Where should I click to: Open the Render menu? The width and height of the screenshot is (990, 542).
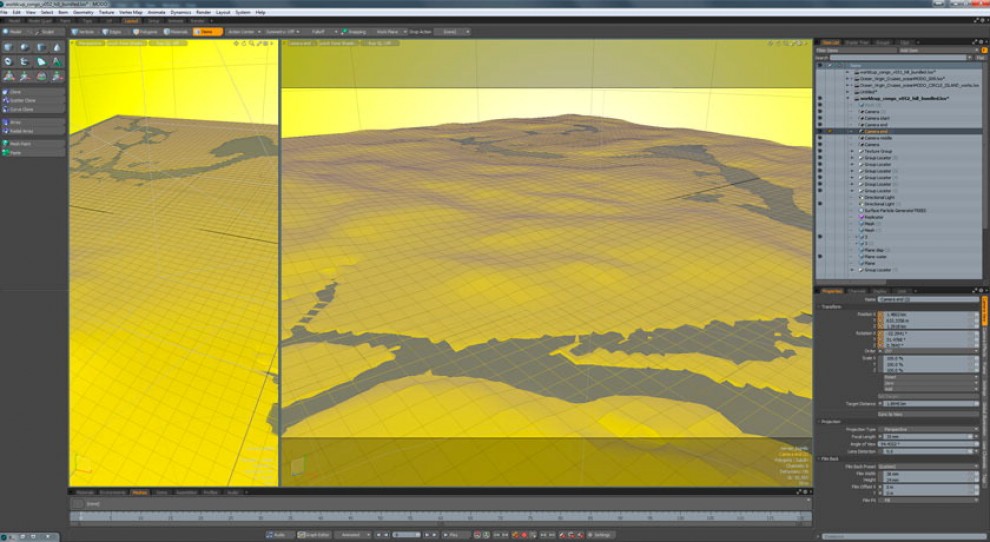(x=203, y=12)
